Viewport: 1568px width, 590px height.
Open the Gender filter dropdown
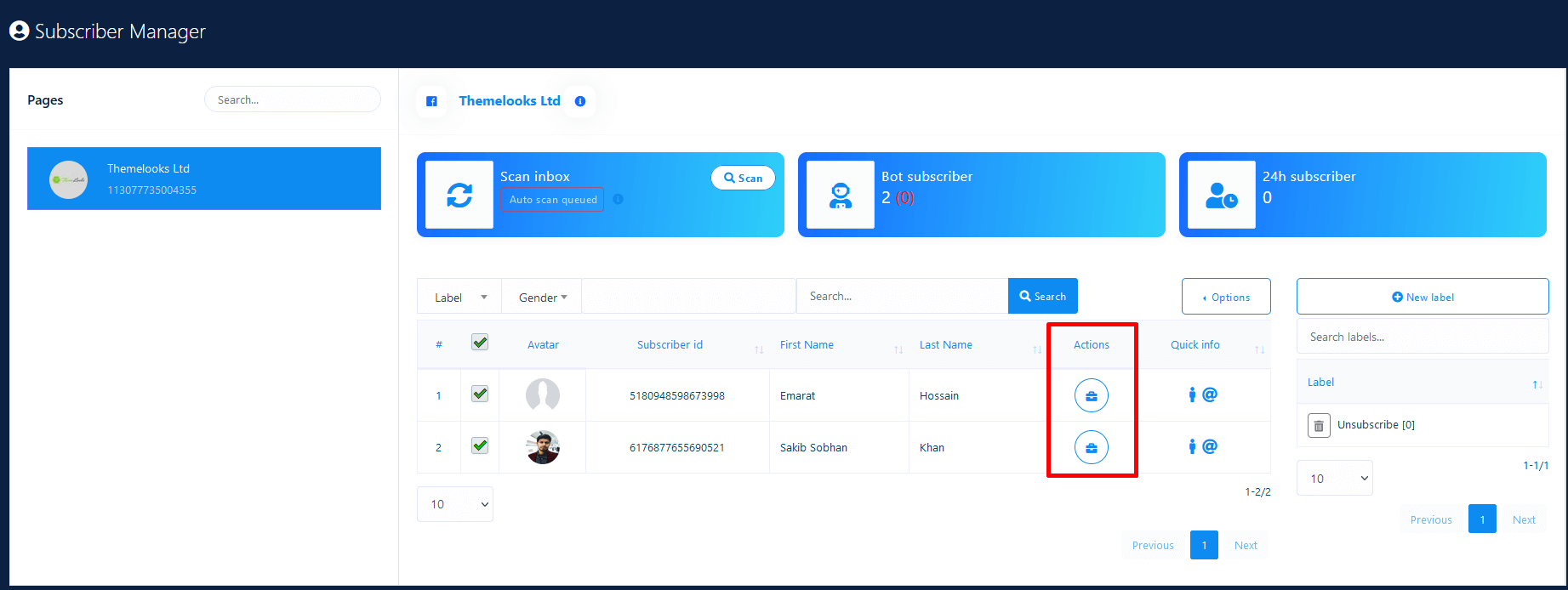[x=542, y=298]
